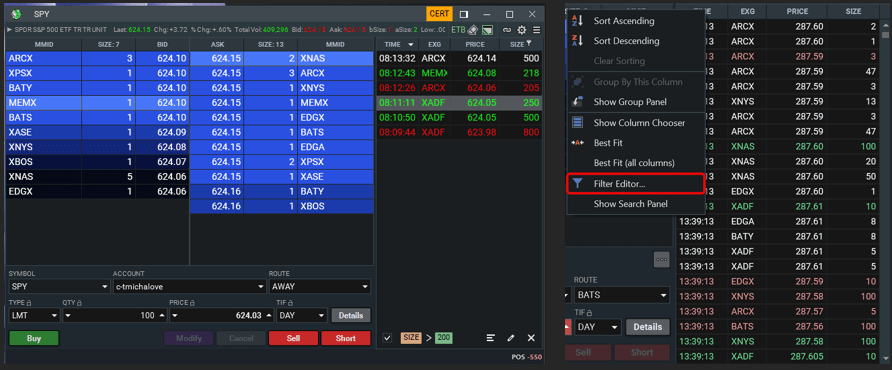Viewport: 892px width, 370px height.
Task: Click the pencil edit filter icon
Action: pyautogui.click(x=511, y=338)
